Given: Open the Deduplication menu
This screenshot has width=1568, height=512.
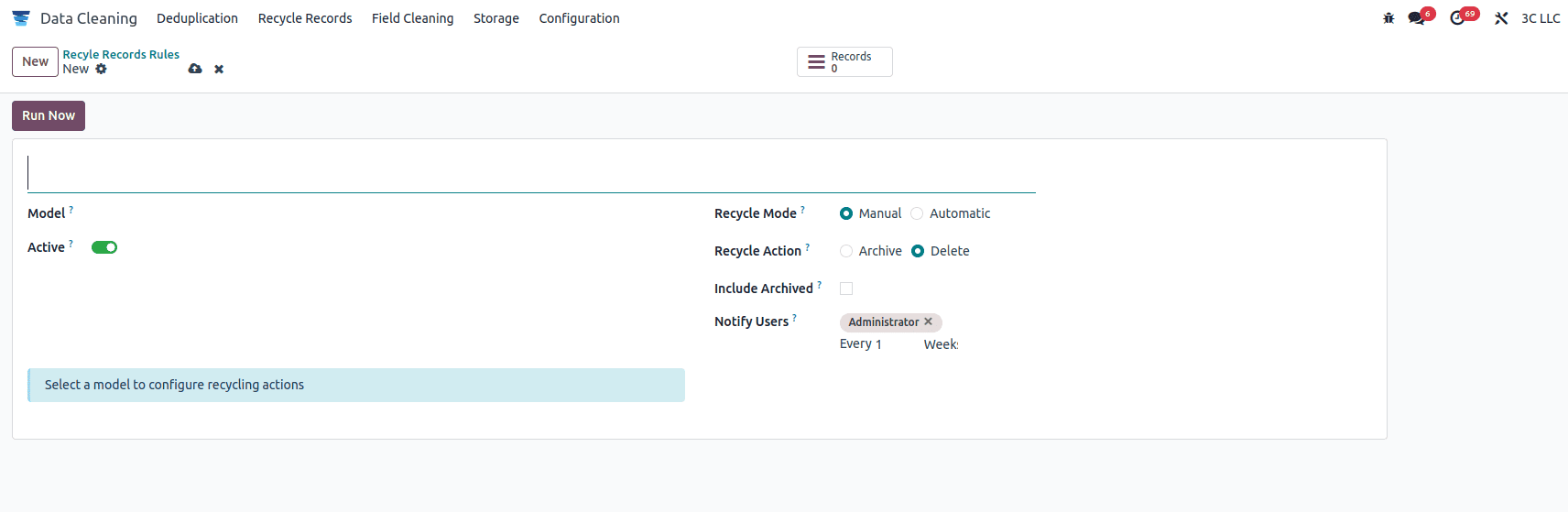Looking at the screenshot, I should coord(197,18).
